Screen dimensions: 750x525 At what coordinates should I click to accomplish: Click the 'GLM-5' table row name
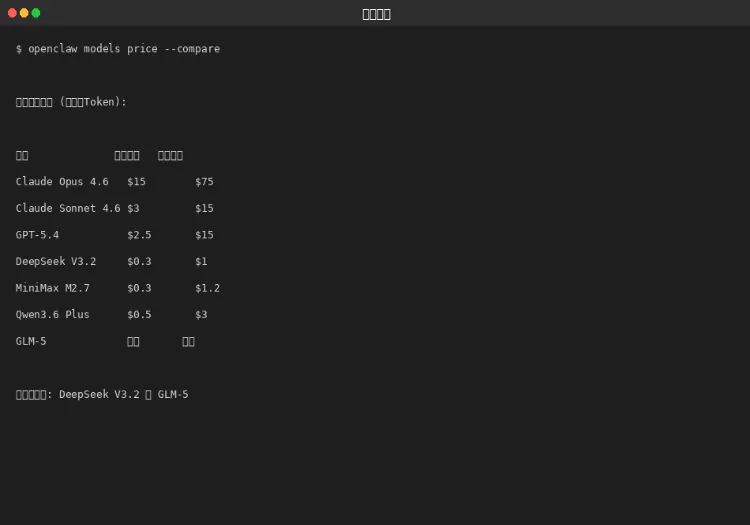click(x=31, y=341)
